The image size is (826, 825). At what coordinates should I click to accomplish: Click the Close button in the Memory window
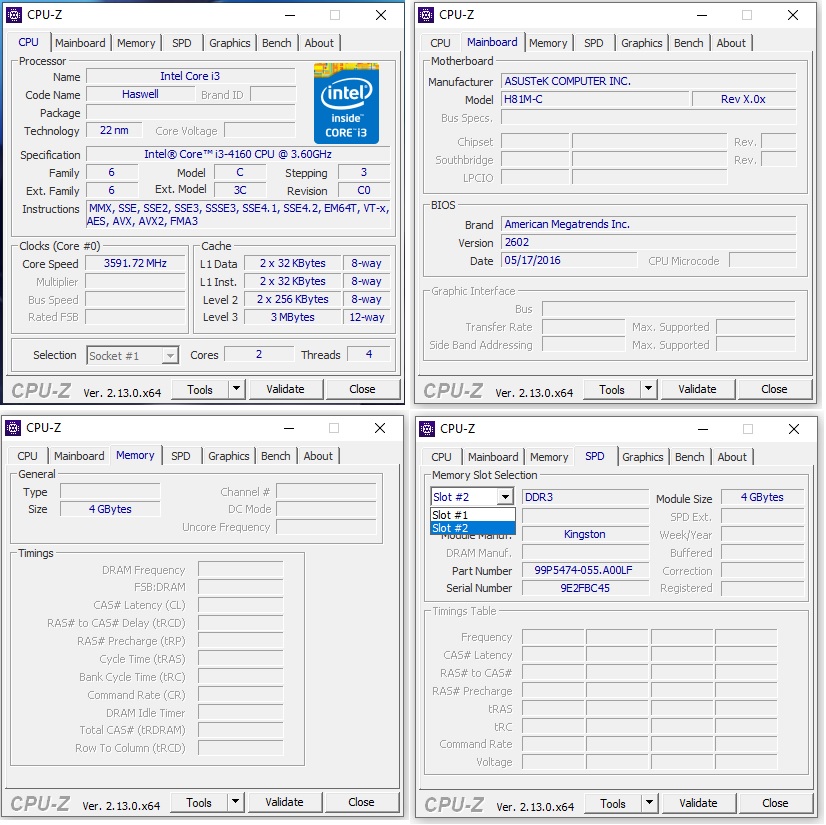[361, 802]
